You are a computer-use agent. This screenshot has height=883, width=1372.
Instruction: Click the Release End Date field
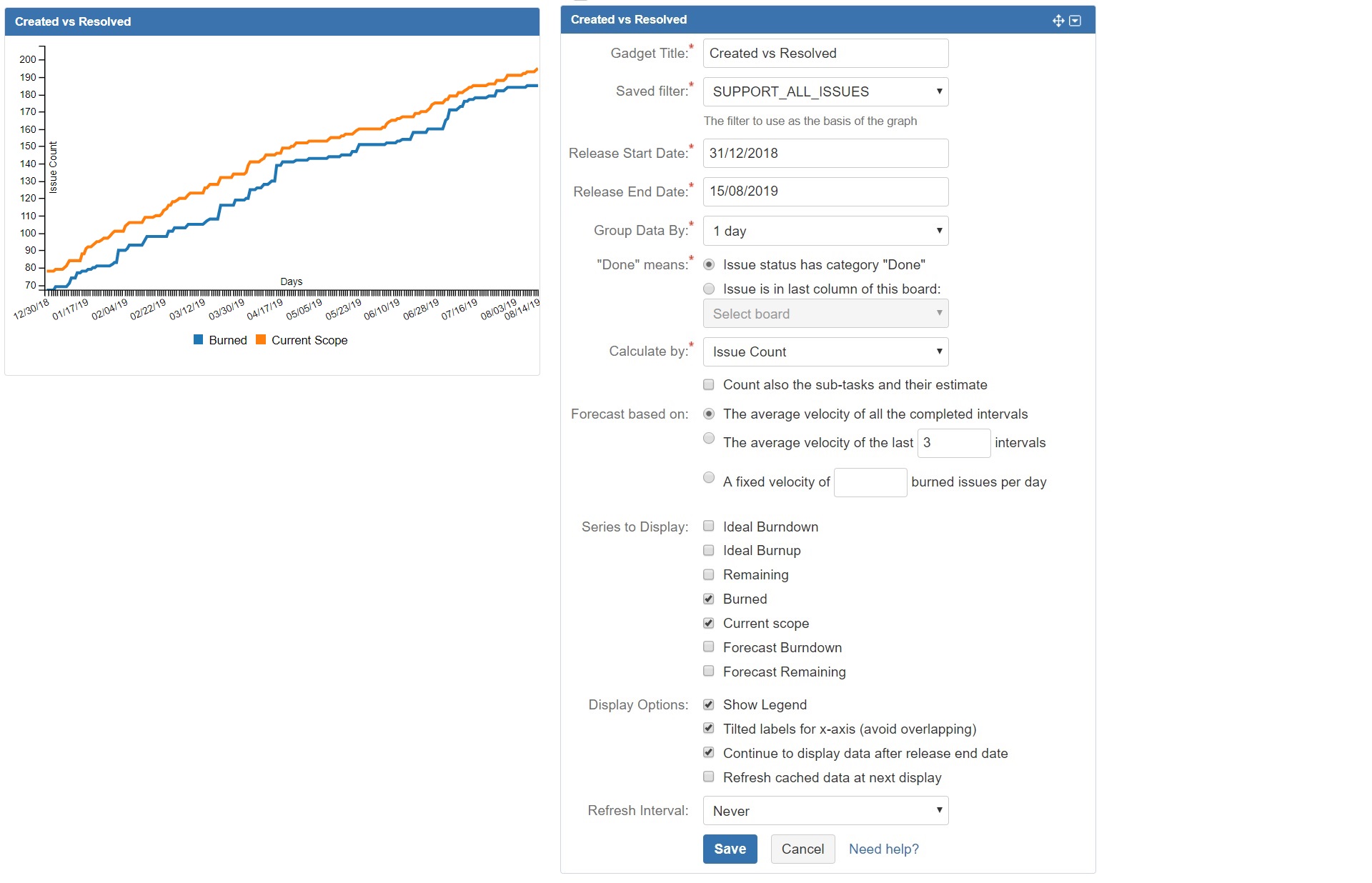[825, 191]
